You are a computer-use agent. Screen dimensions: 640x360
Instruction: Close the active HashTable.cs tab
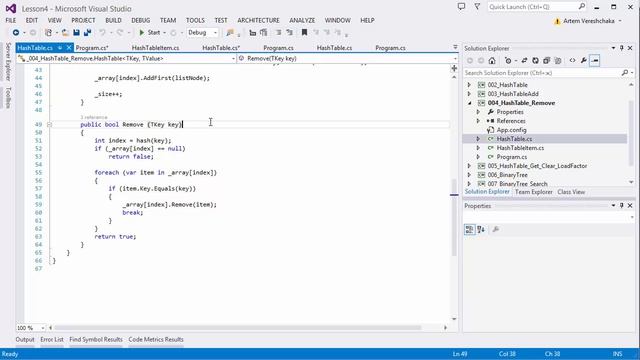click(x=69, y=48)
